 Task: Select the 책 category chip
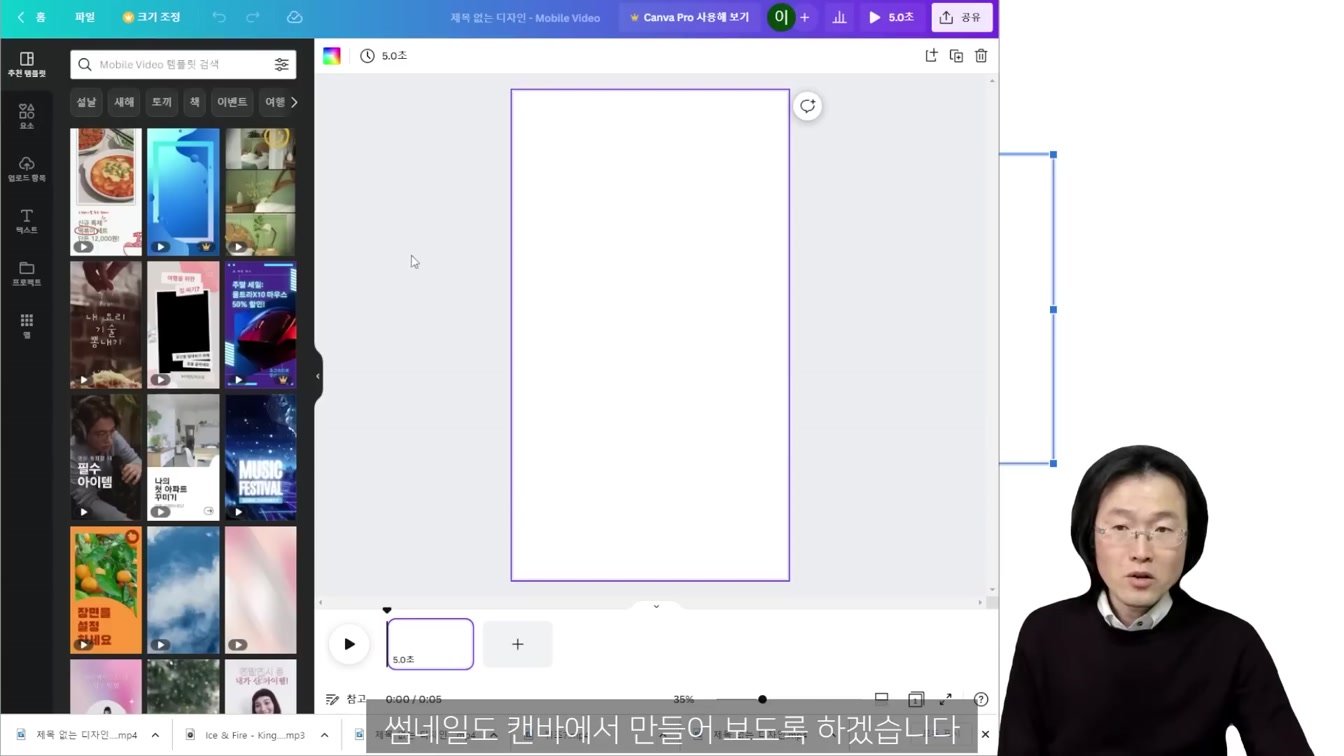[x=195, y=102]
